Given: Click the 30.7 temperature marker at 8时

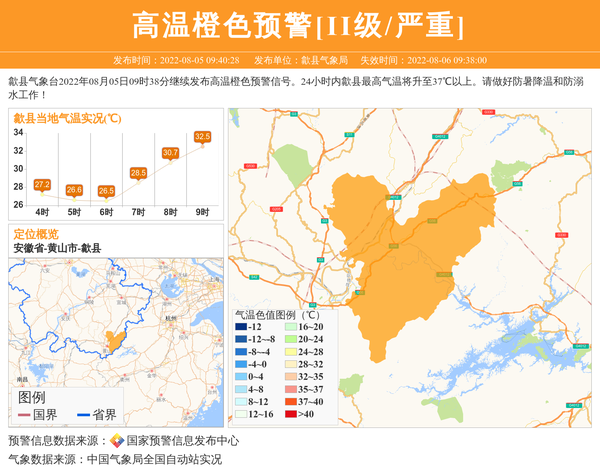Looking at the screenshot, I should point(170,153).
